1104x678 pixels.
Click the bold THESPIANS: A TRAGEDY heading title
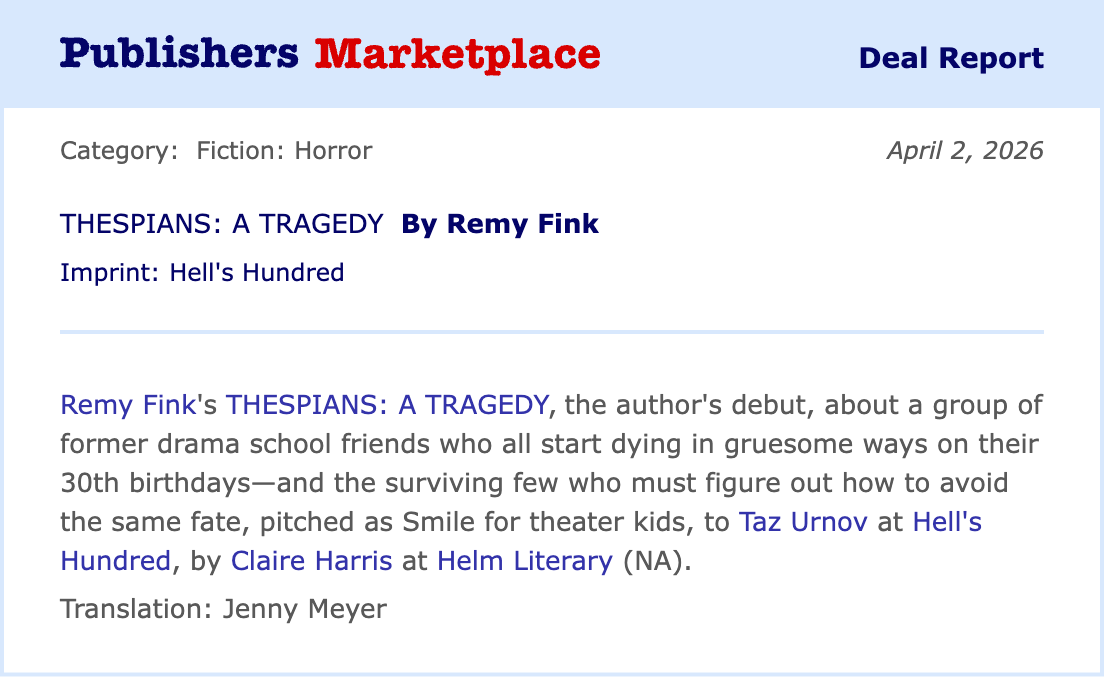tap(221, 224)
